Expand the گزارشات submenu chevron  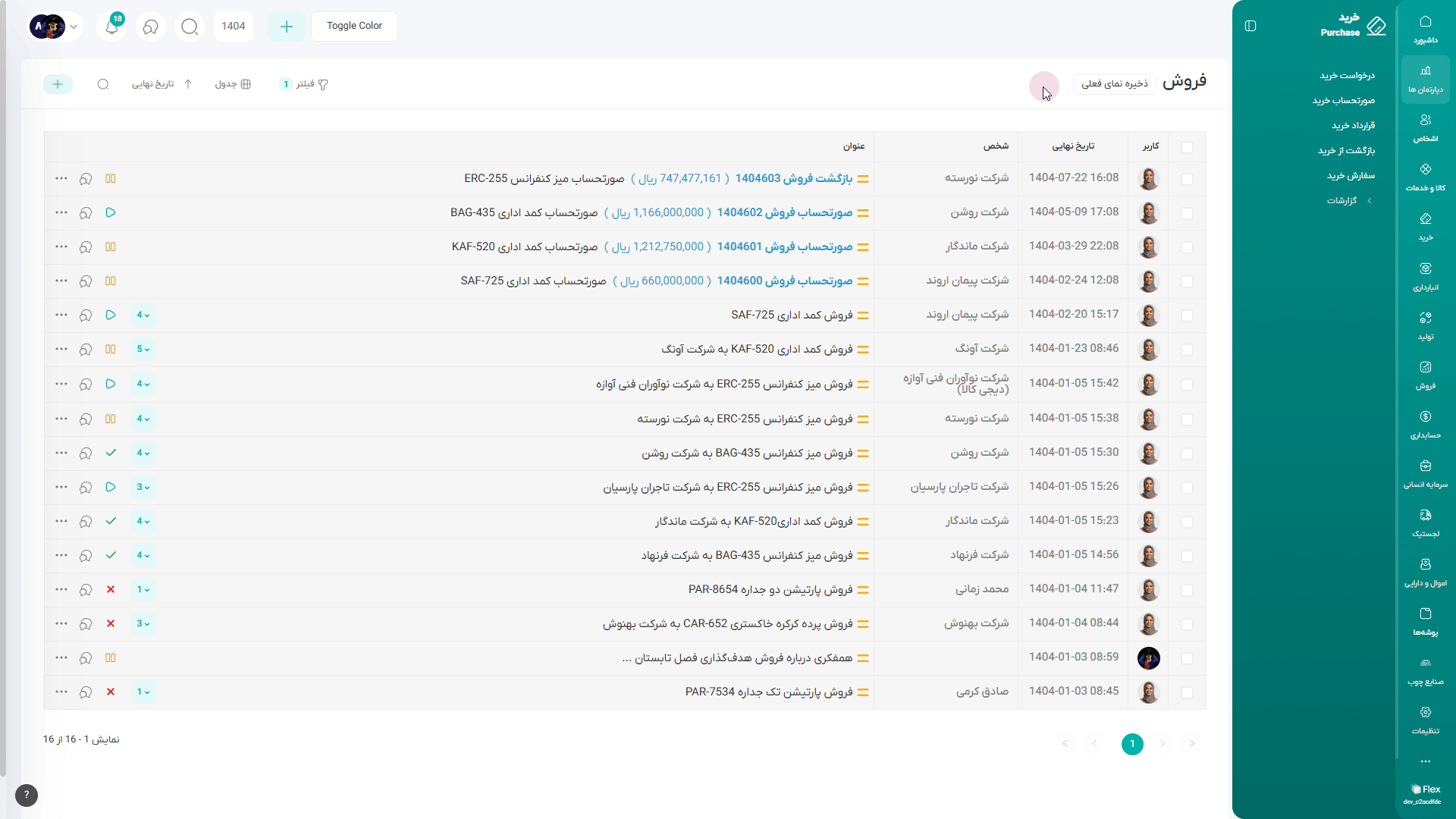coord(1369,201)
